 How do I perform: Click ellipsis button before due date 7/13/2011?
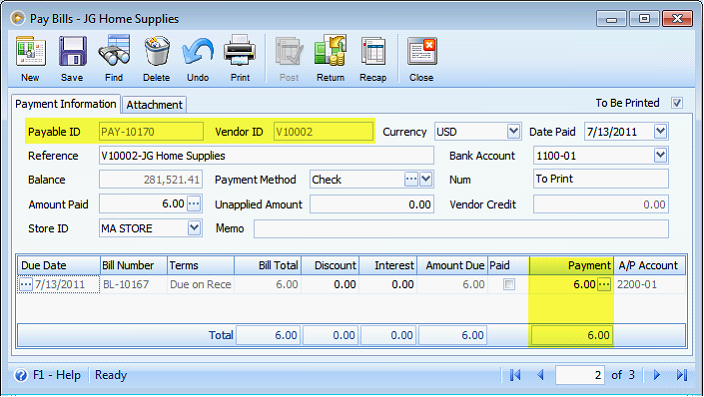pyautogui.click(x=26, y=284)
